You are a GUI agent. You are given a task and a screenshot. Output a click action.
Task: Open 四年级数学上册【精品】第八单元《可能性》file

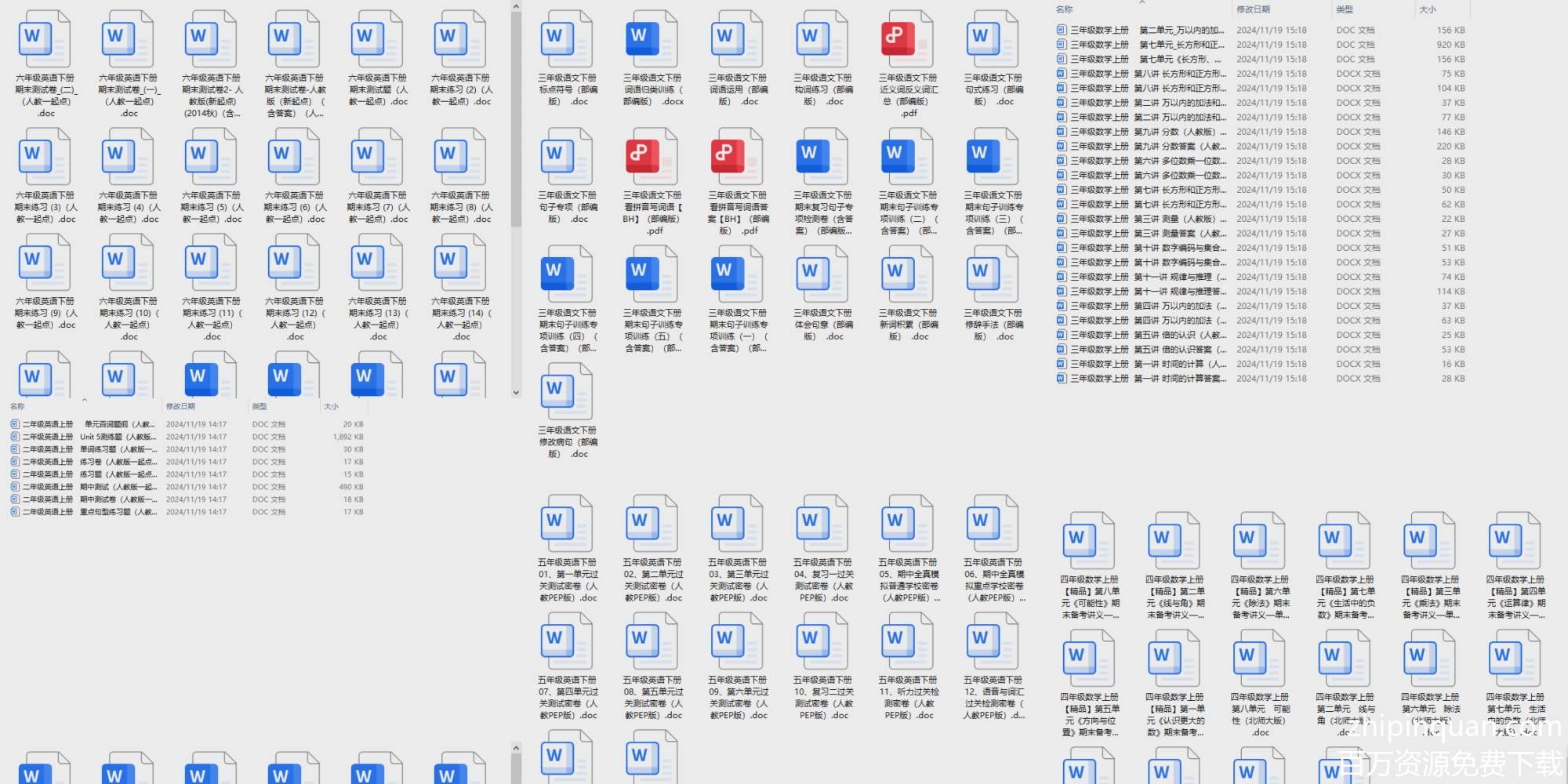[1089, 543]
